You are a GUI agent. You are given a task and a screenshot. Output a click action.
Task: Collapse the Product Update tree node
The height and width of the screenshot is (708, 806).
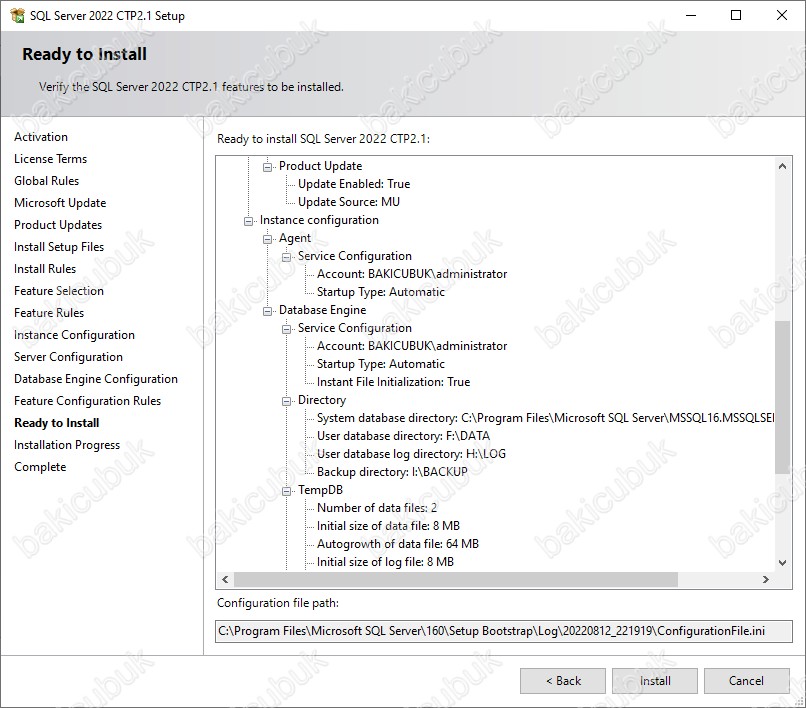click(267, 167)
